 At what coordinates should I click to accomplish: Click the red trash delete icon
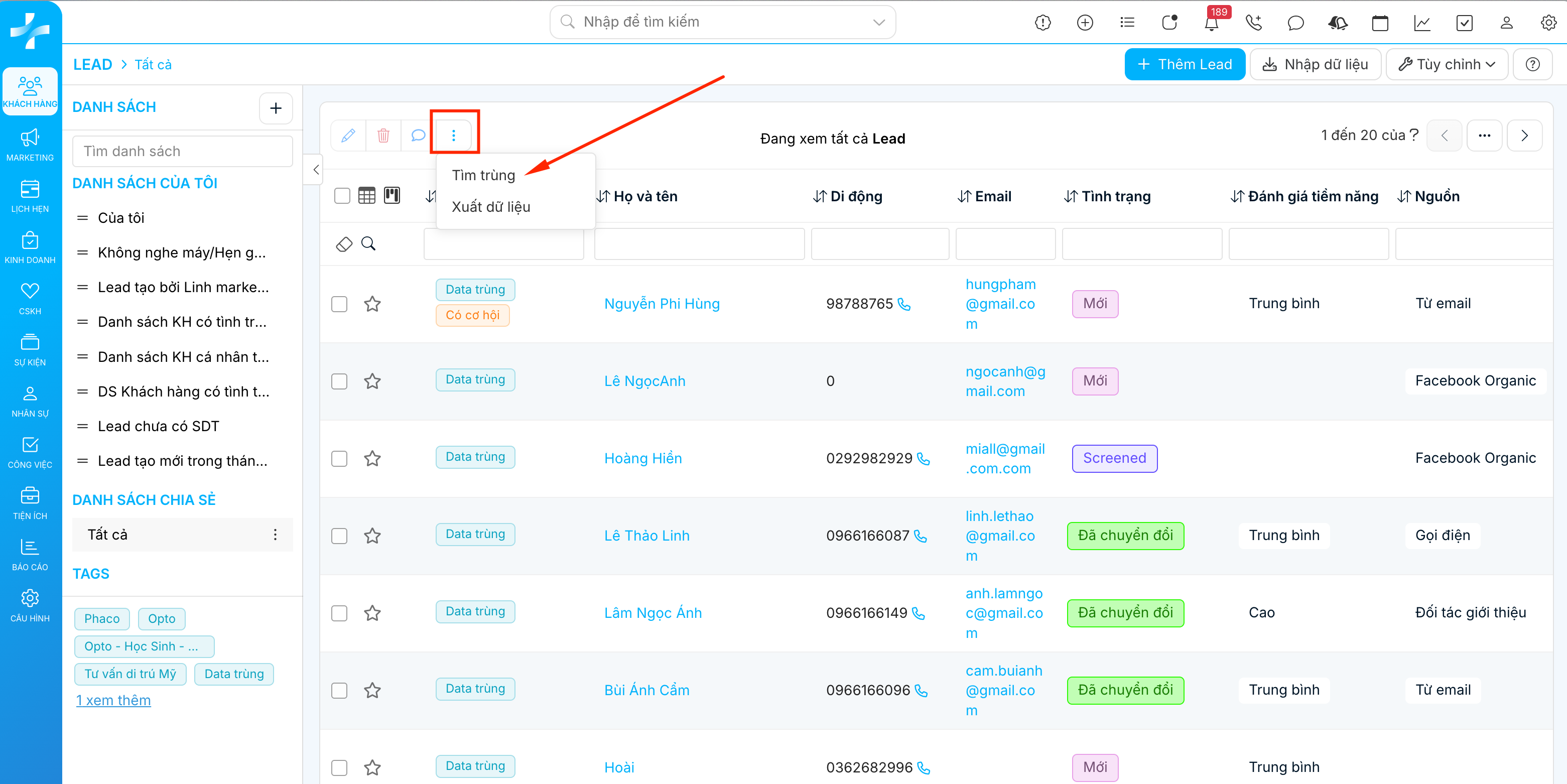pyautogui.click(x=383, y=135)
